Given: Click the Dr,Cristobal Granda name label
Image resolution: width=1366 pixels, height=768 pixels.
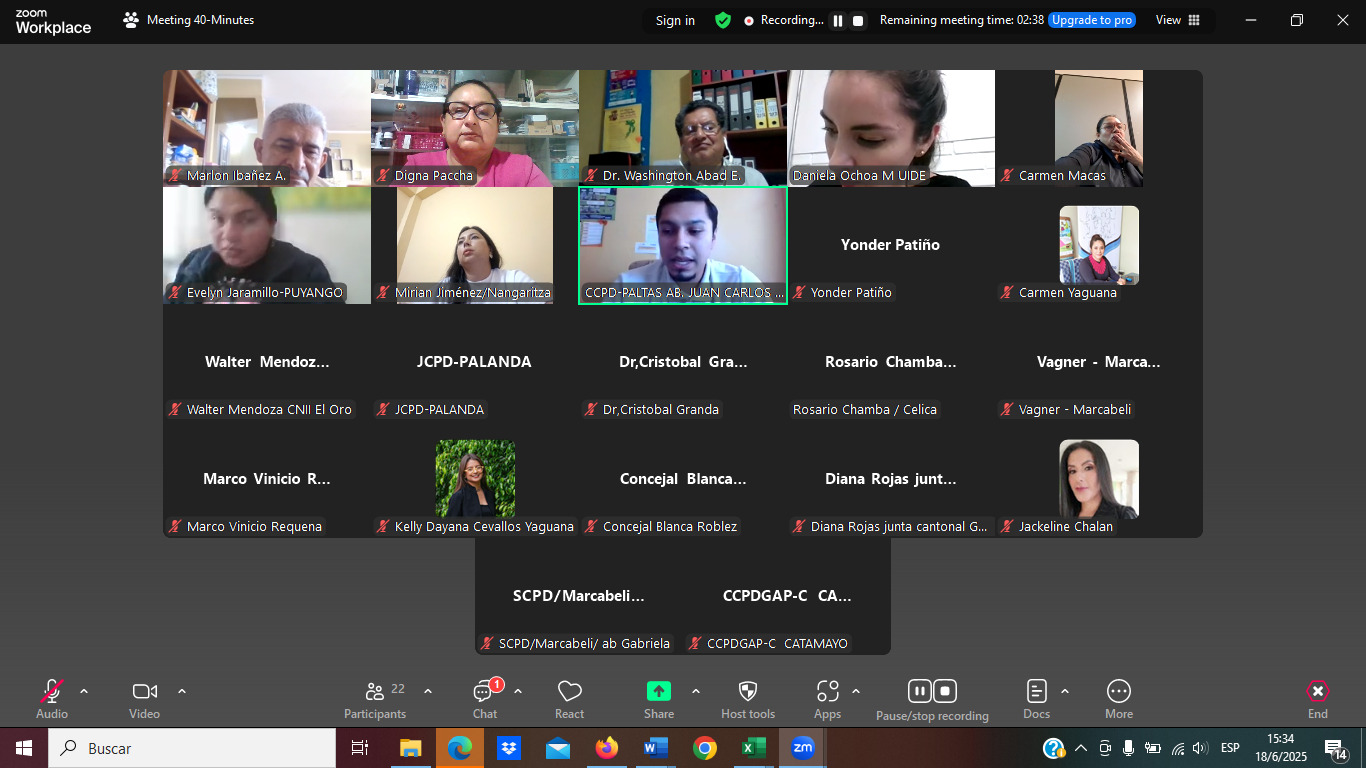Looking at the screenshot, I should click(661, 410).
